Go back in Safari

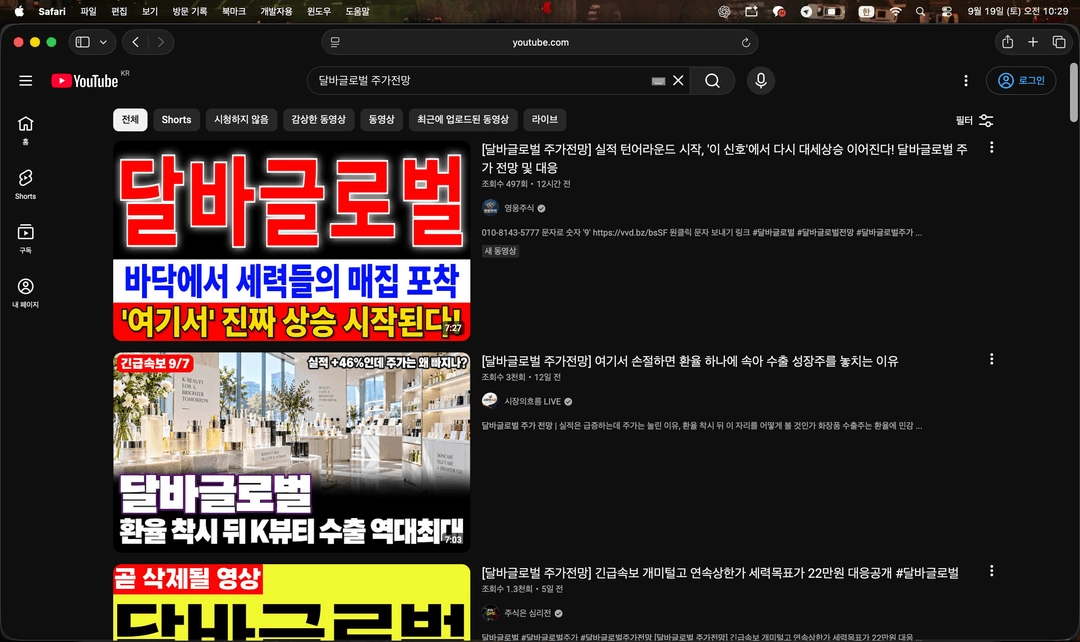coord(136,42)
